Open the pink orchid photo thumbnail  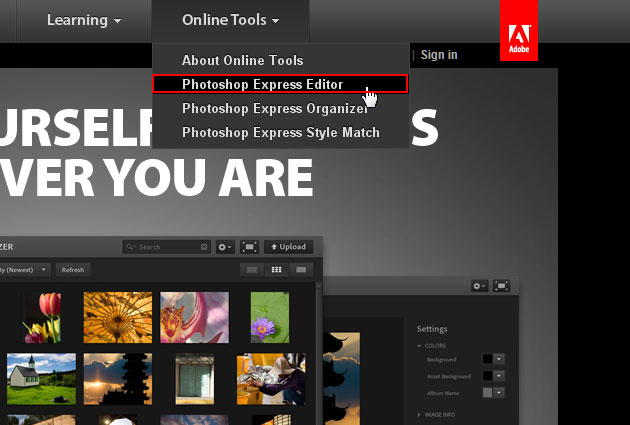click(194, 317)
